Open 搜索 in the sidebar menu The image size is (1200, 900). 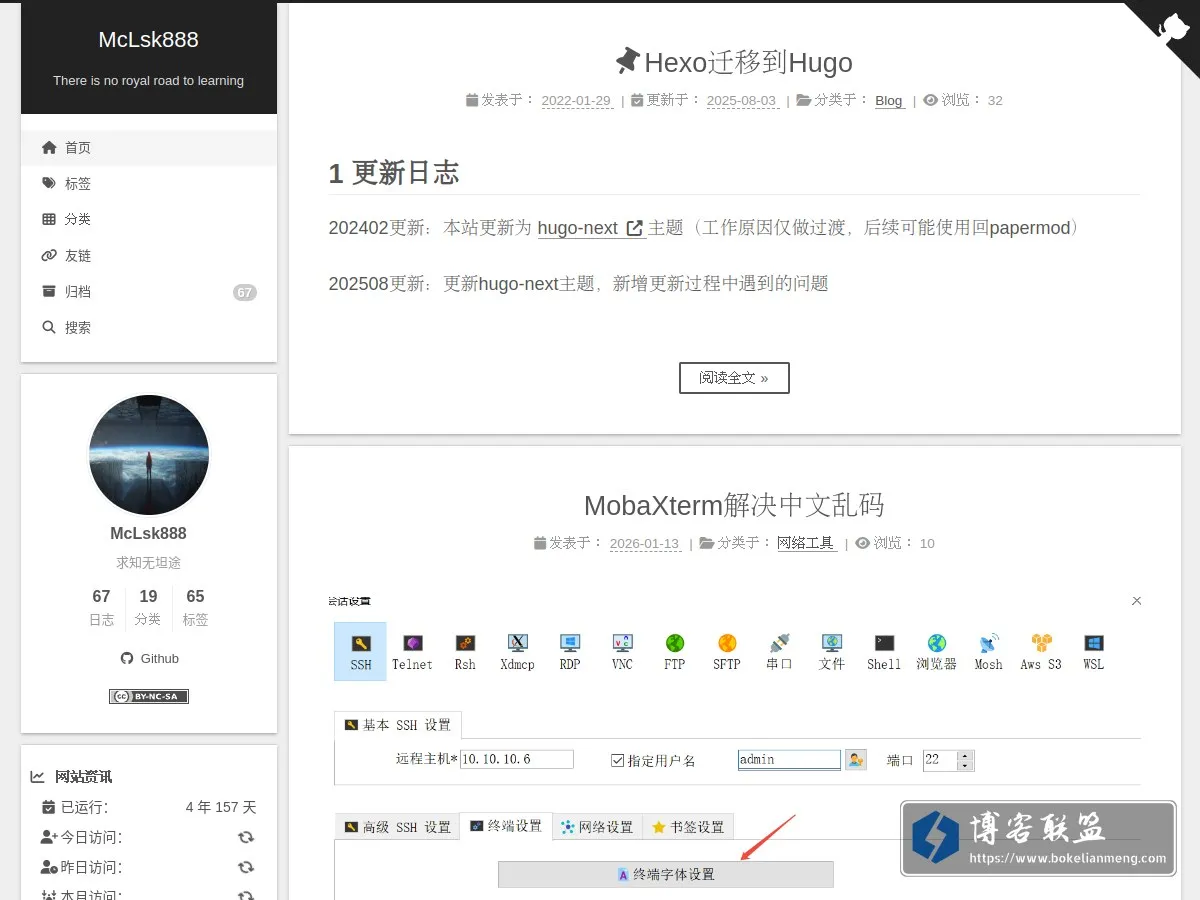[149, 327]
